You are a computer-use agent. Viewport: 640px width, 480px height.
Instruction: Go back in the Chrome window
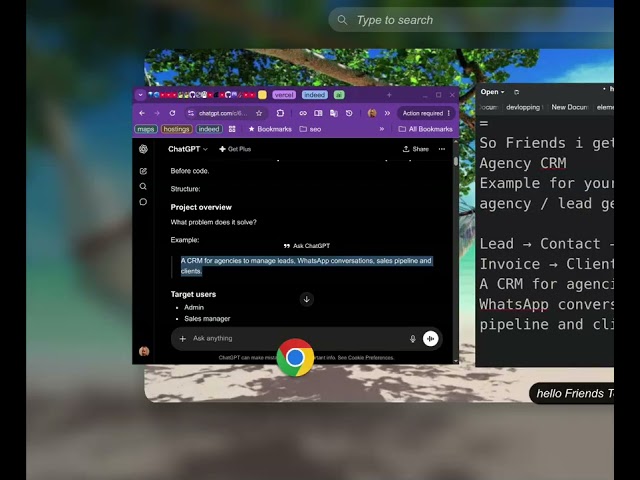tap(142, 113)
